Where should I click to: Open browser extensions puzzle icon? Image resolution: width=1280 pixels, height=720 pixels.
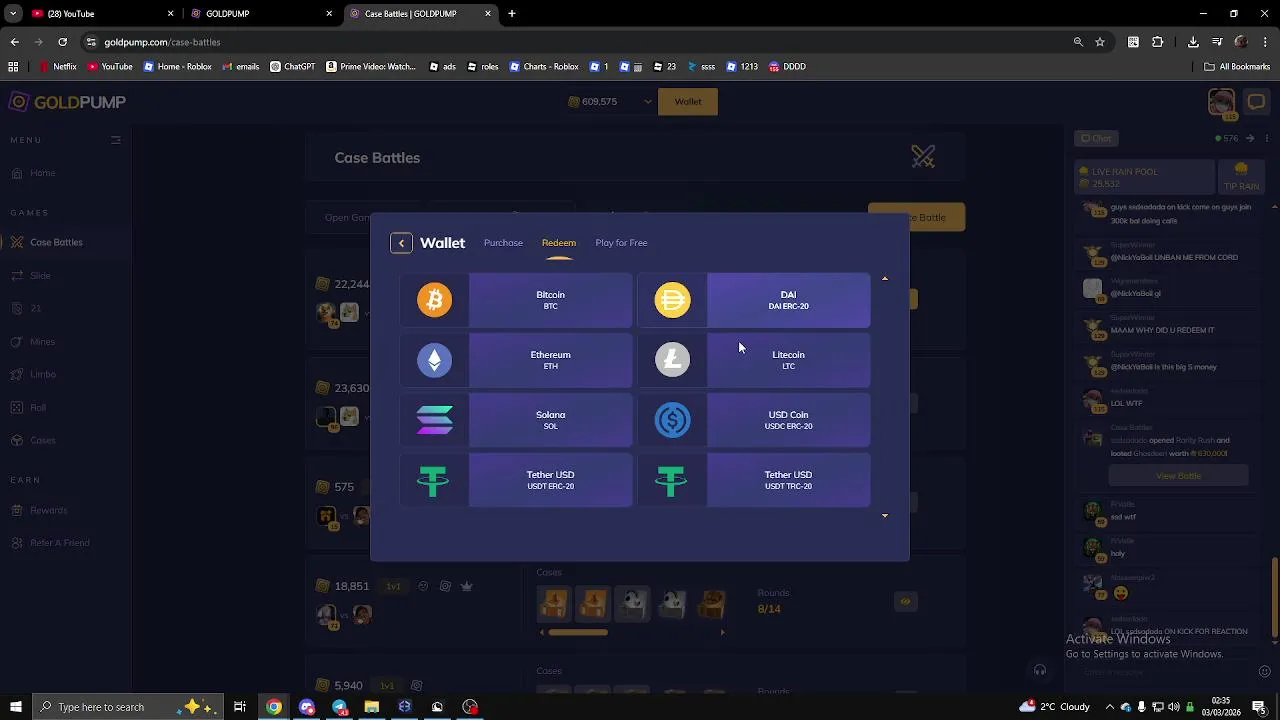point(1158,42)
